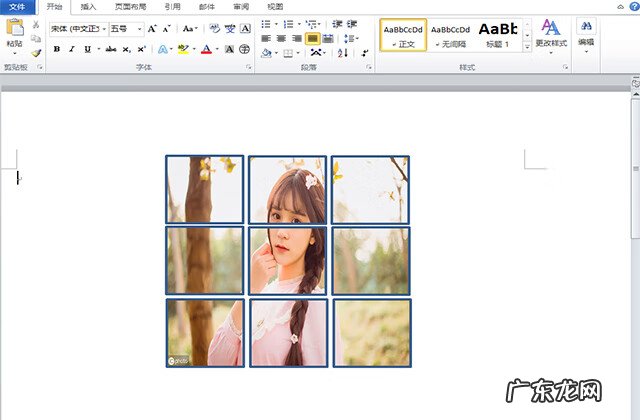Viewport: 640px width, 420px height.
Task: Click the Format Painter brush icon
Action: pos(36,54)
